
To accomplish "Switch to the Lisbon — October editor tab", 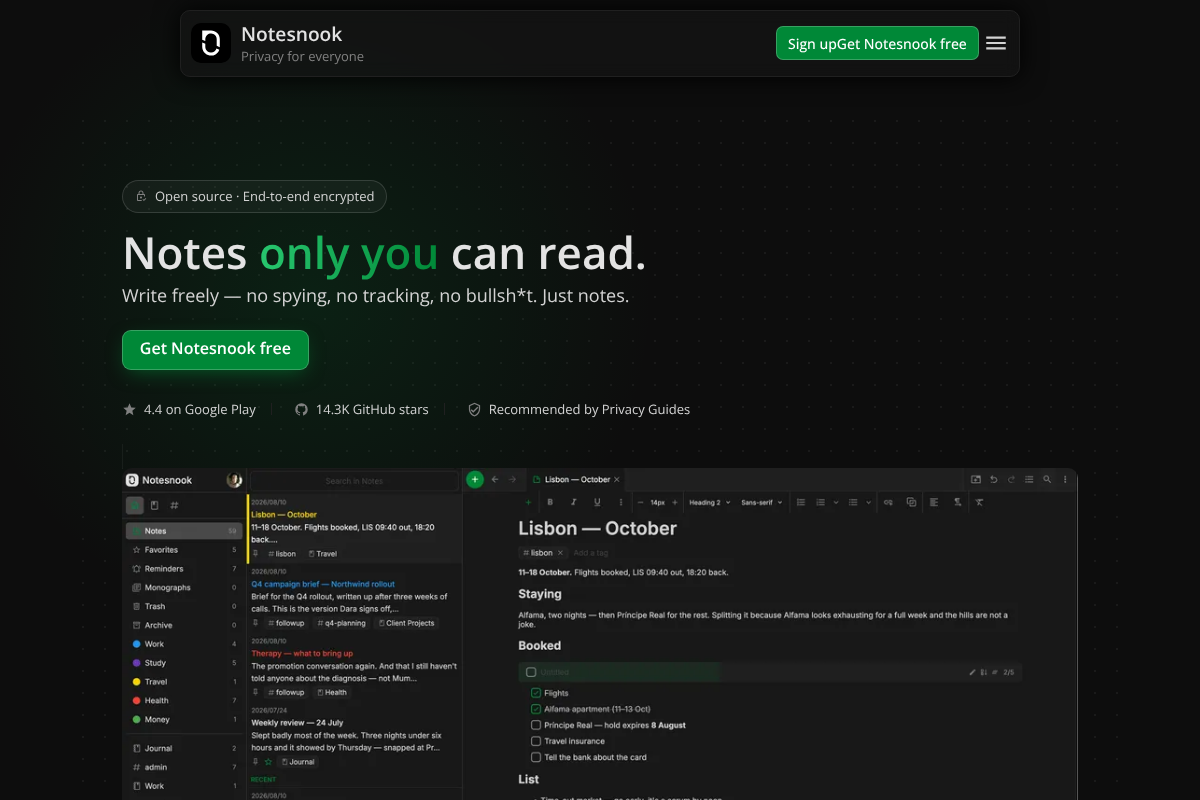I will click(576, 480).
